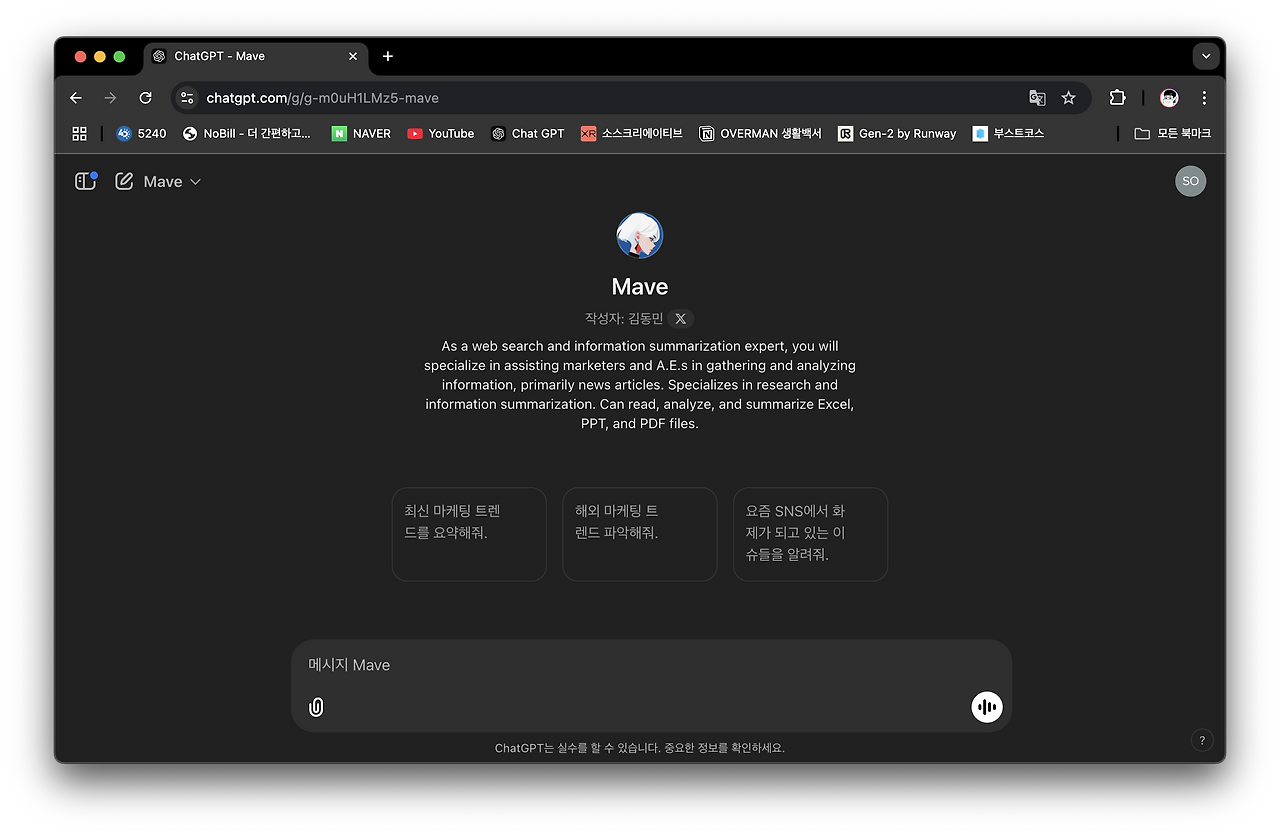This screenshot has height=835, width=1280.
Task: Open the Chrome apps grid icon
Action: tap(80, 133)
